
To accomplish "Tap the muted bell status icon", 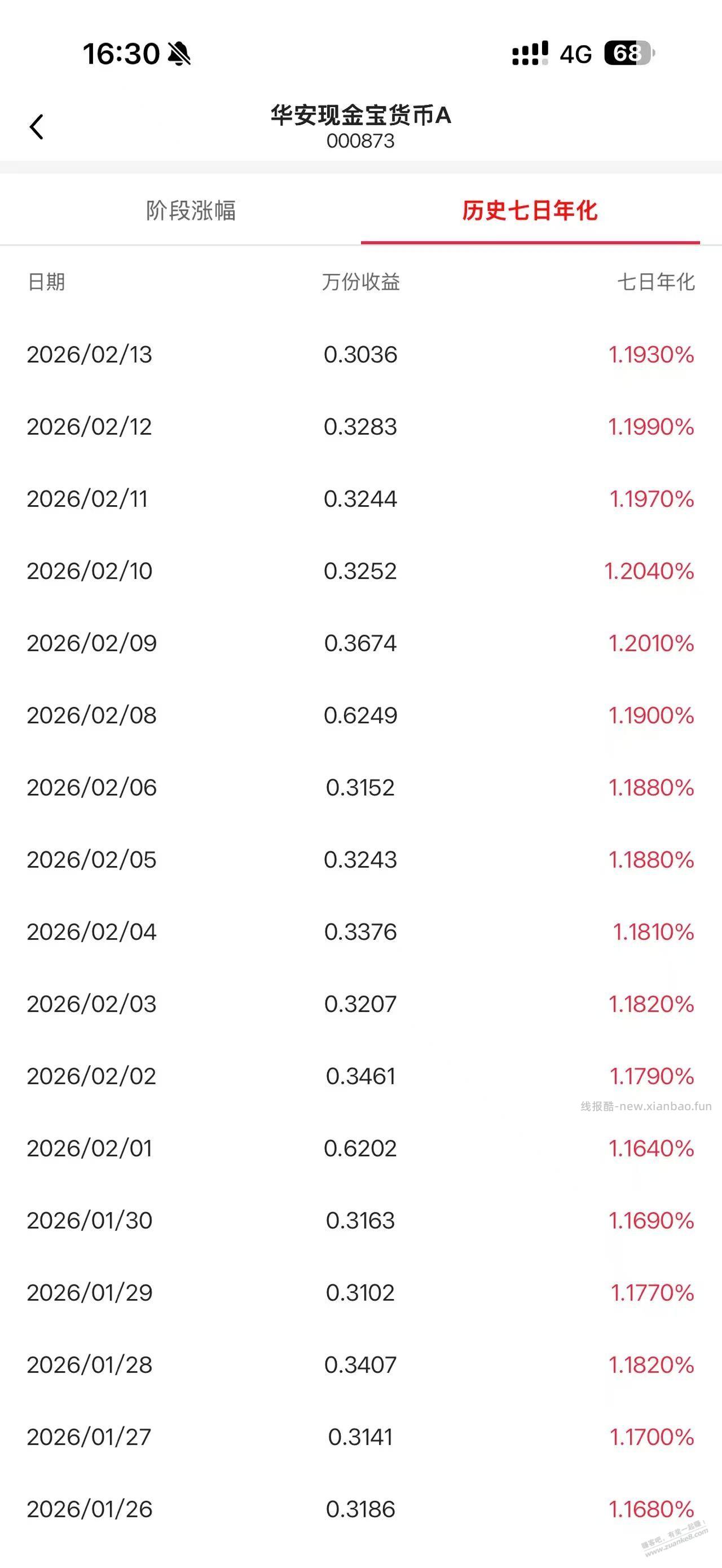I will tap(179, 54).
